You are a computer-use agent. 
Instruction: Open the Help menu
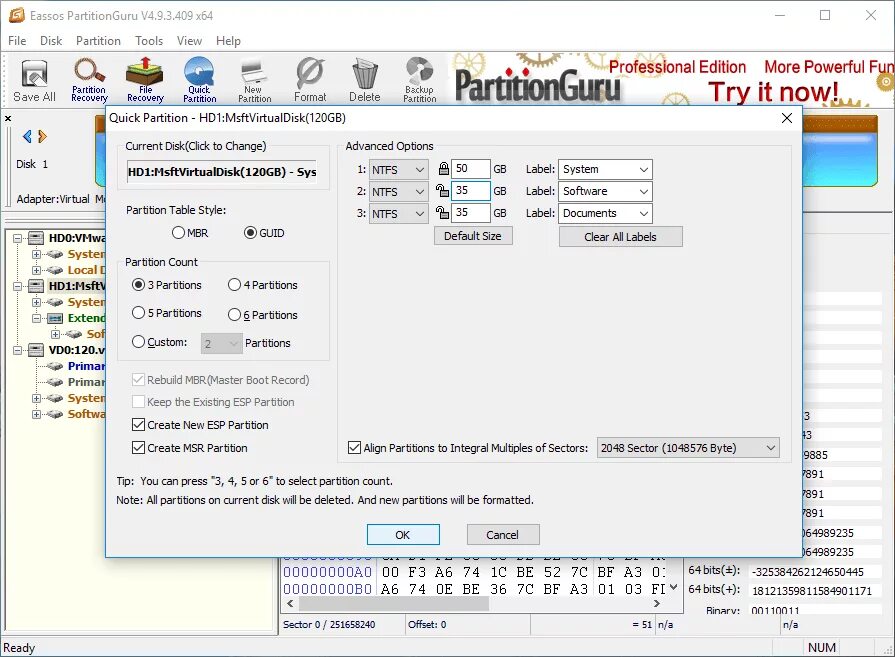pos(228,41)
